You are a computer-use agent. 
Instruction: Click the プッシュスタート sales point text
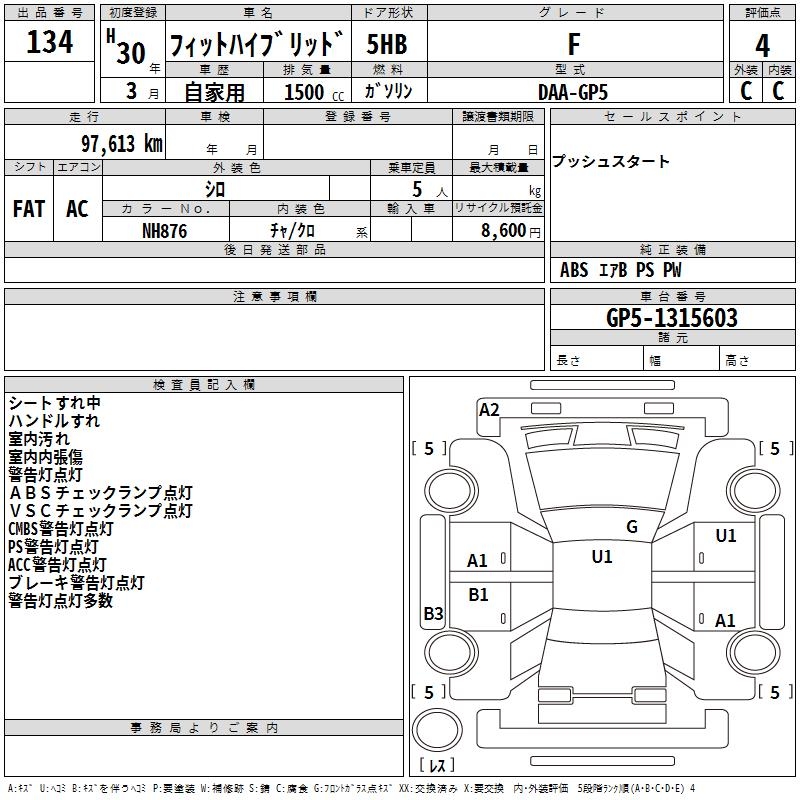click(x=611, y=162)
